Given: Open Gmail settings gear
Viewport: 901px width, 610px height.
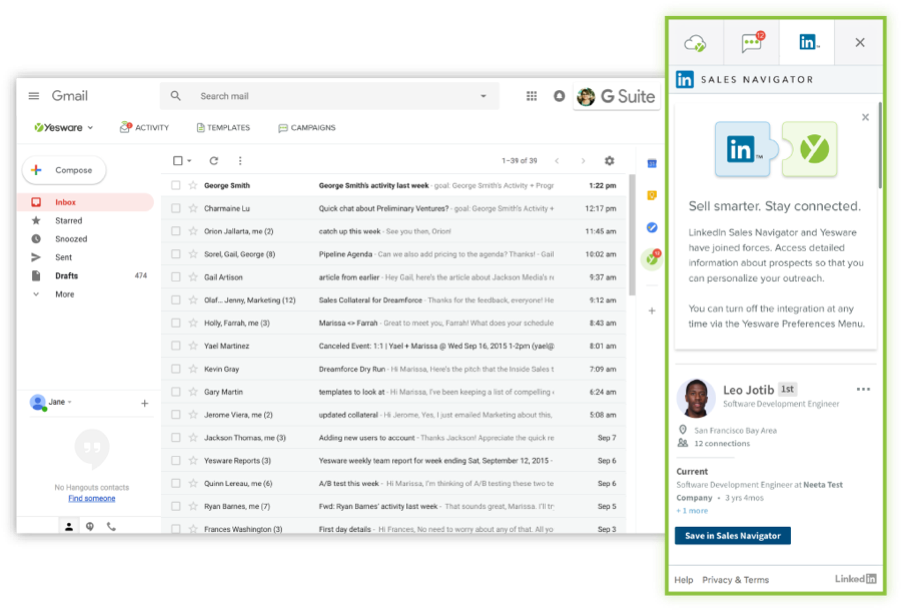Looking at the screenshot, I should (610, 161).
